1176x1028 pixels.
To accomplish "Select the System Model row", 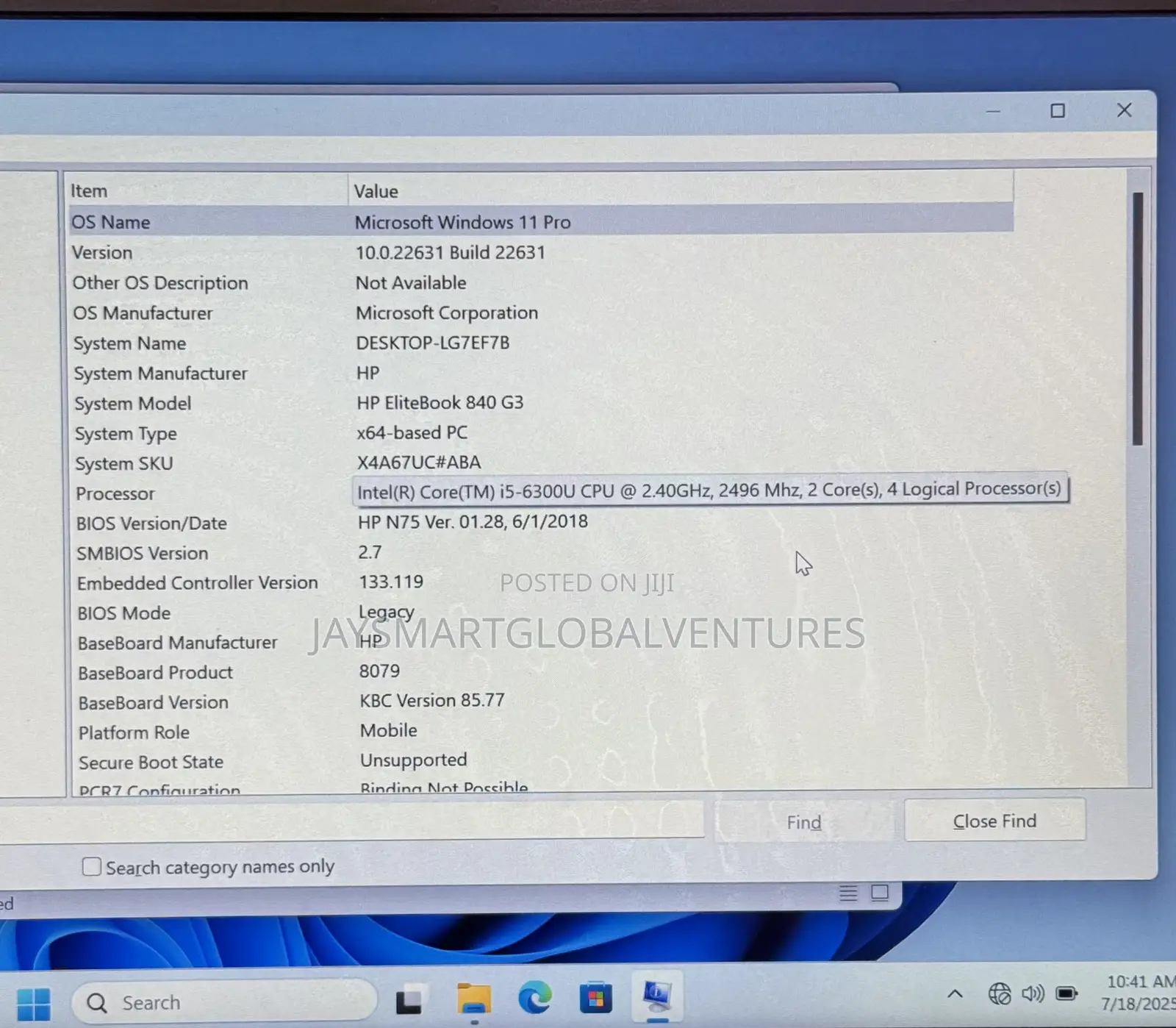I will point(540,403).
